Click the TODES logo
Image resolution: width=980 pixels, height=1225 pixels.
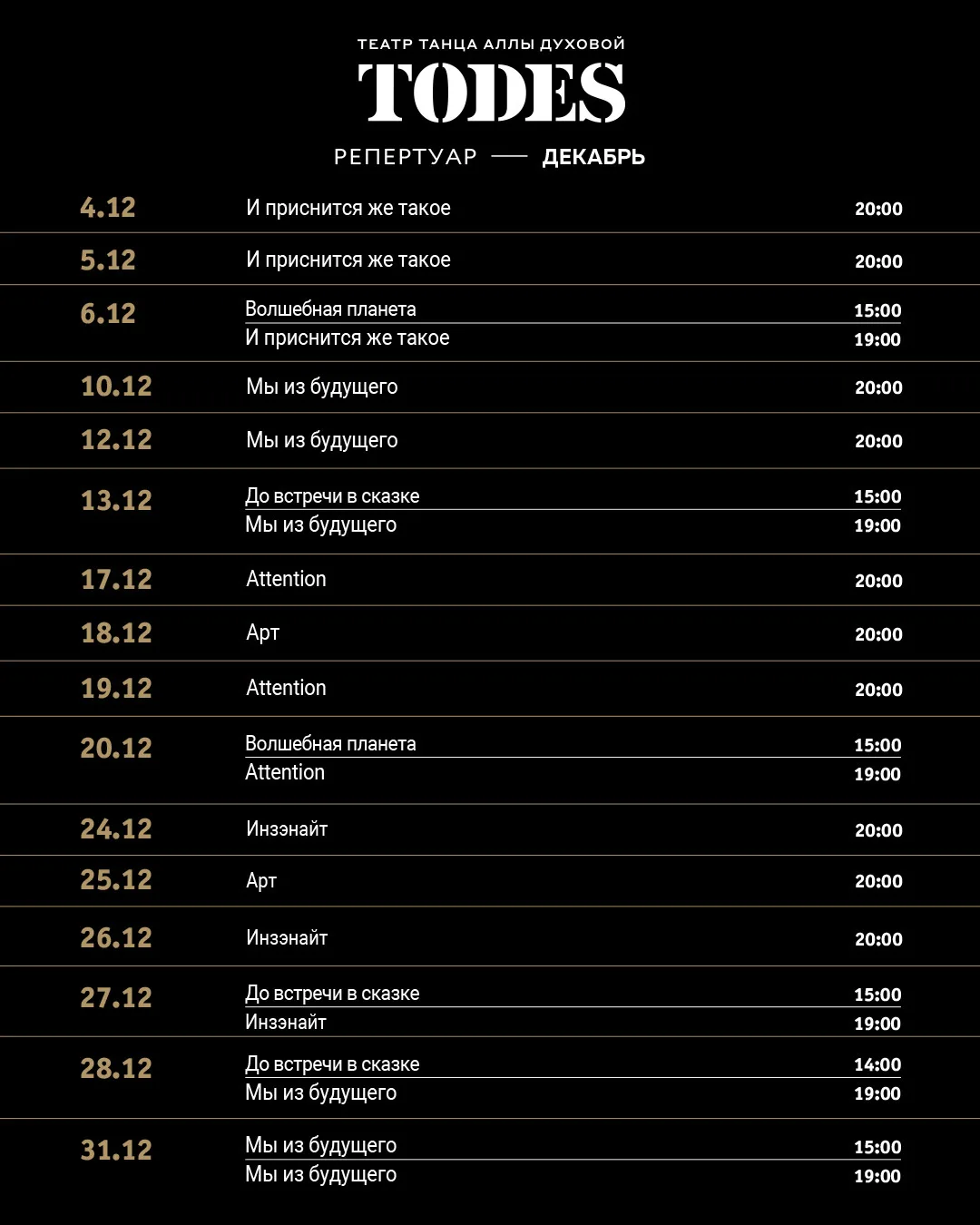tap(491, 93)
